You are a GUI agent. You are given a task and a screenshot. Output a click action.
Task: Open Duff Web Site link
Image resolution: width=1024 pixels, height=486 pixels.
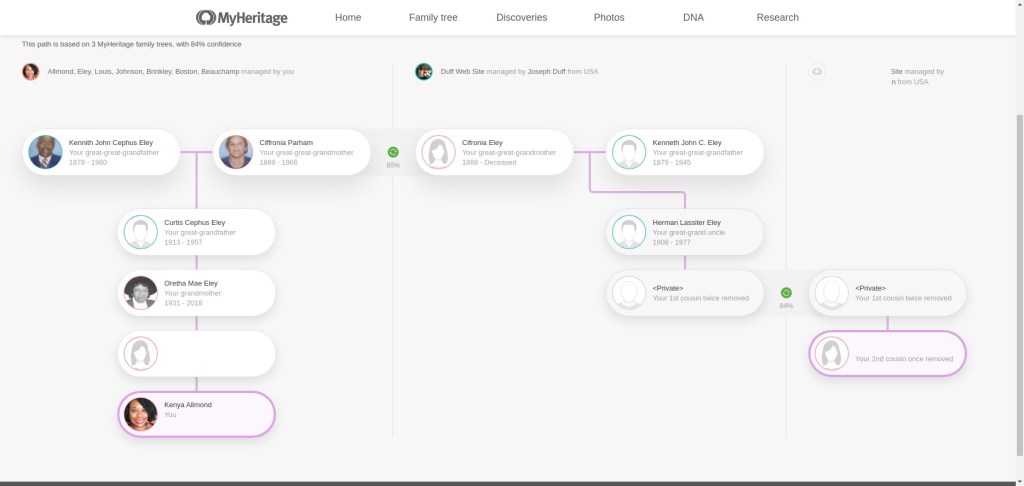[x=463, y=72]
